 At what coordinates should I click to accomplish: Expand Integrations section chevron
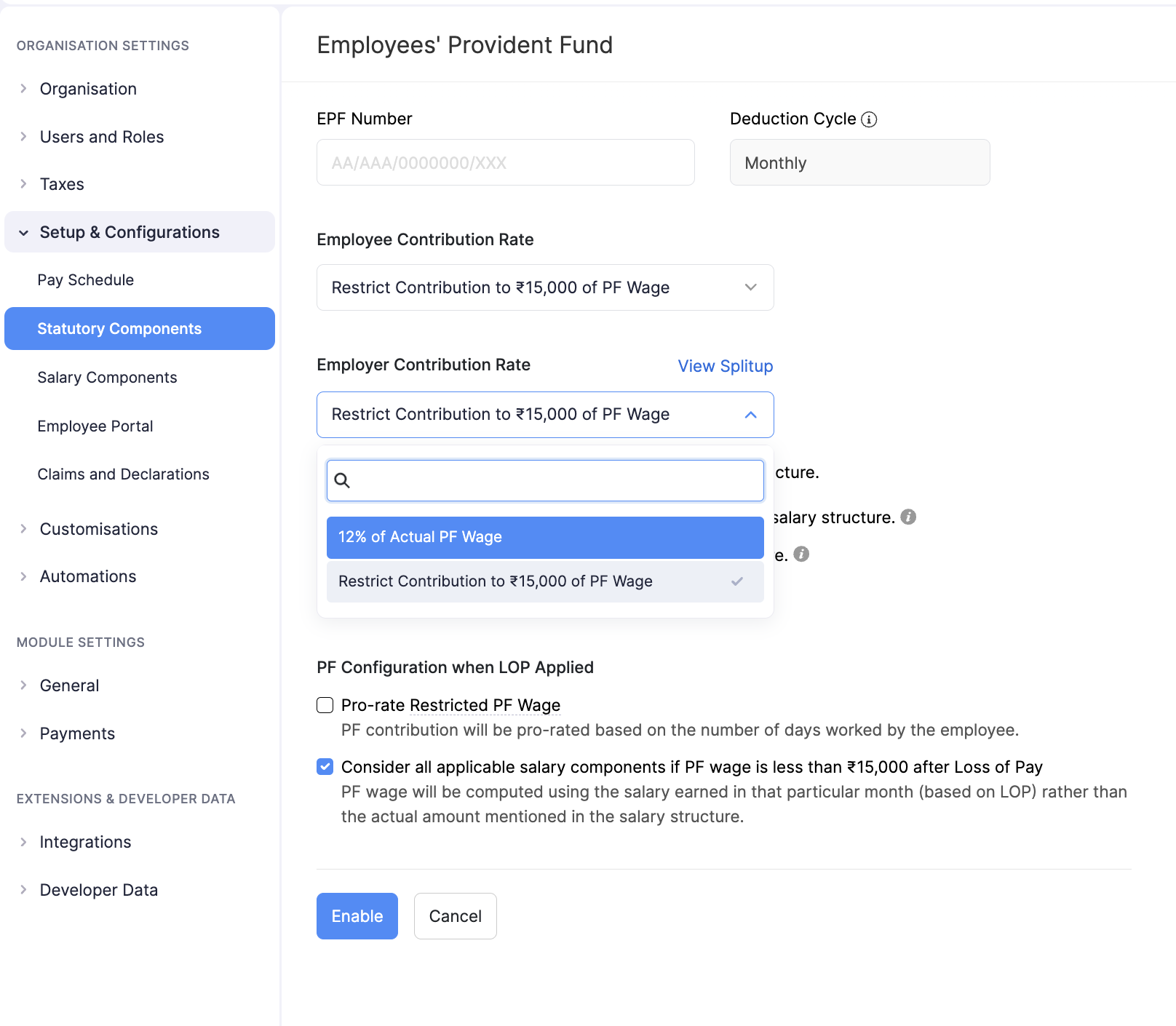(x=23, y=842)
